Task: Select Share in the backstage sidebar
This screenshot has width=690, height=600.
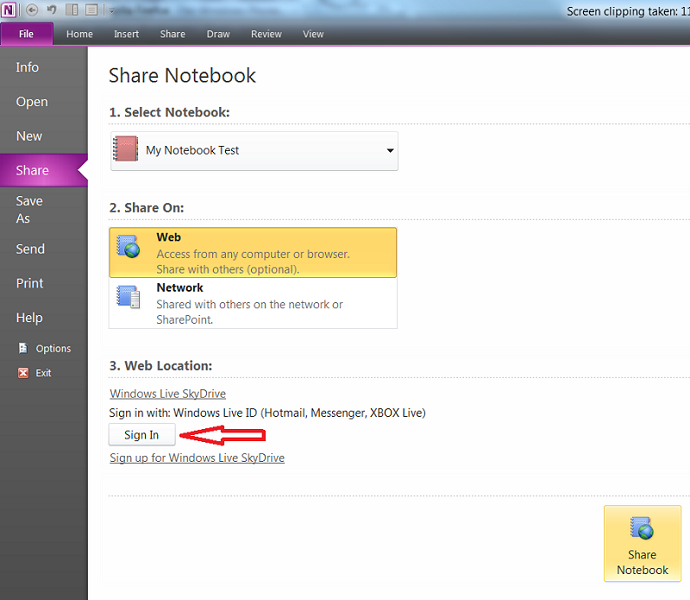Action: pyautogui.click(x=44, y=170)
